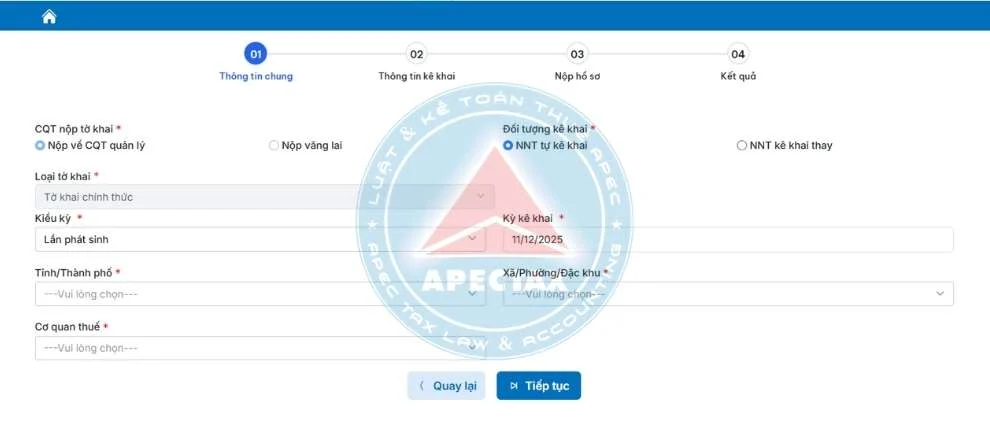Open Xã/Phường/Đặc khu dropdown
The height and width of the screenshot is (443, 990).
pyautogui.click(x=728, y=294)
